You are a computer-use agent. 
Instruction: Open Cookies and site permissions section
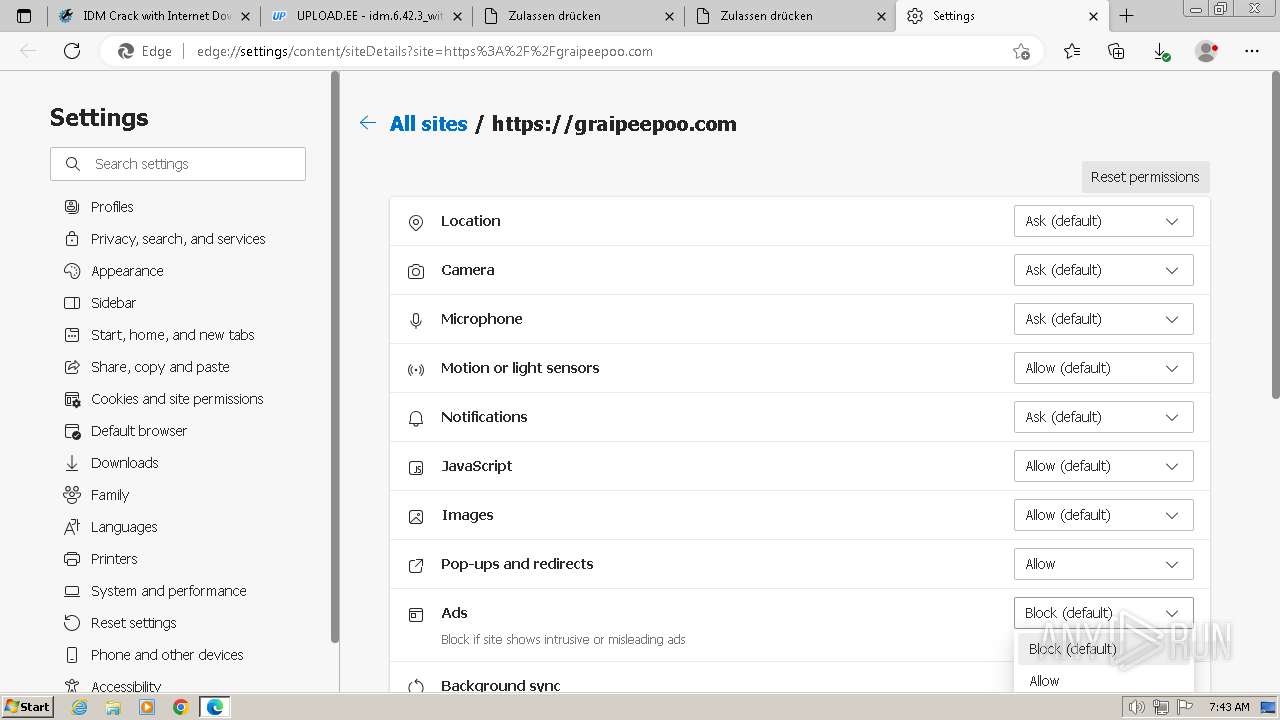[177, 399]
